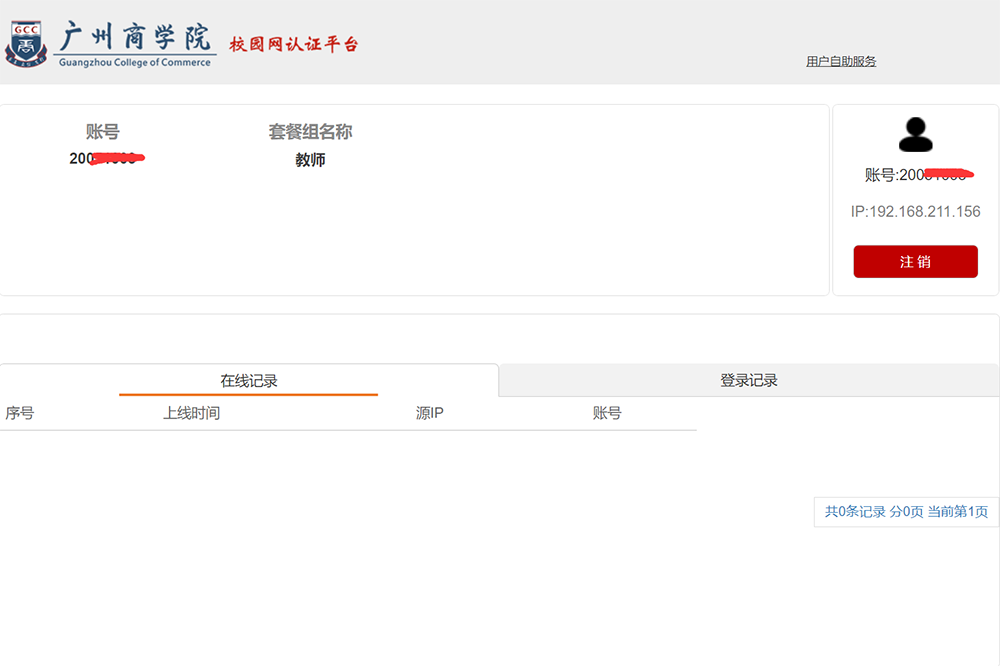This screenshot has width=1000, height=666.
Task: Click the 套餐组名称 label
Action: point(310,132)
